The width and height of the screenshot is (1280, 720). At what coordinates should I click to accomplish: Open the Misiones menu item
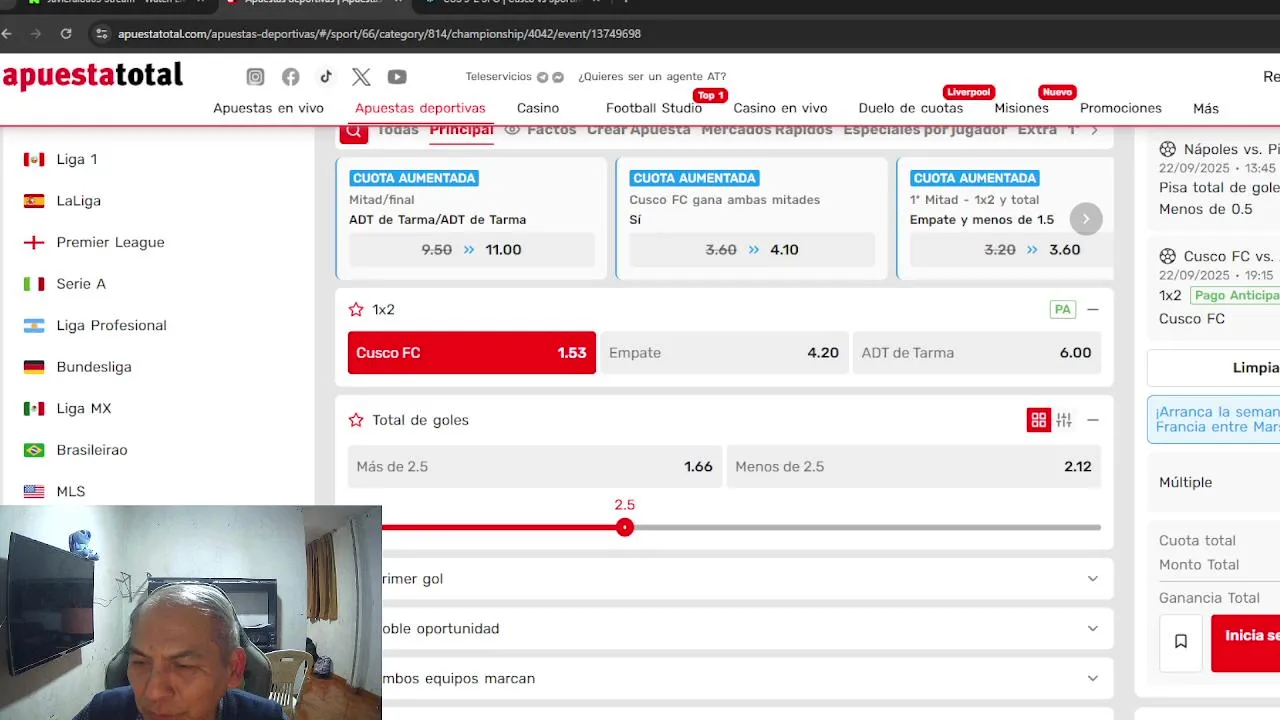click(1021, 108)
